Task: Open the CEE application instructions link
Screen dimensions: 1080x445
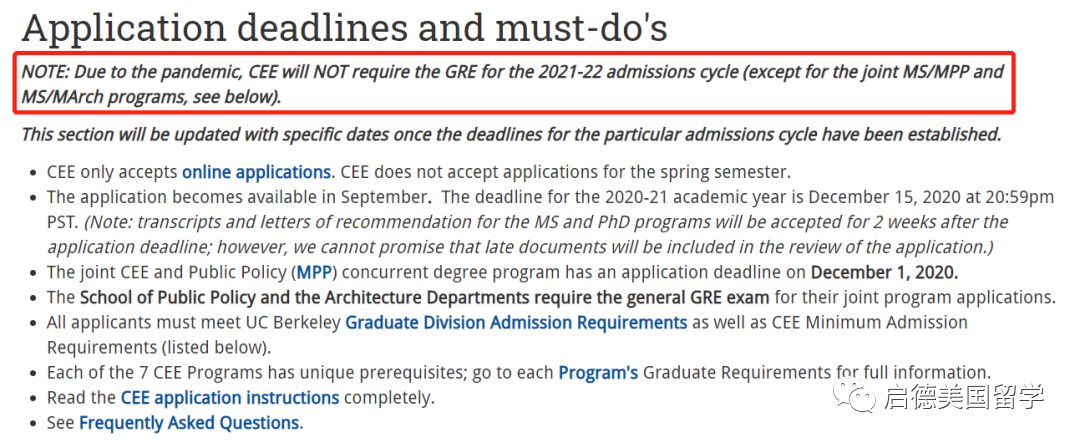Action: pos(230,397)
